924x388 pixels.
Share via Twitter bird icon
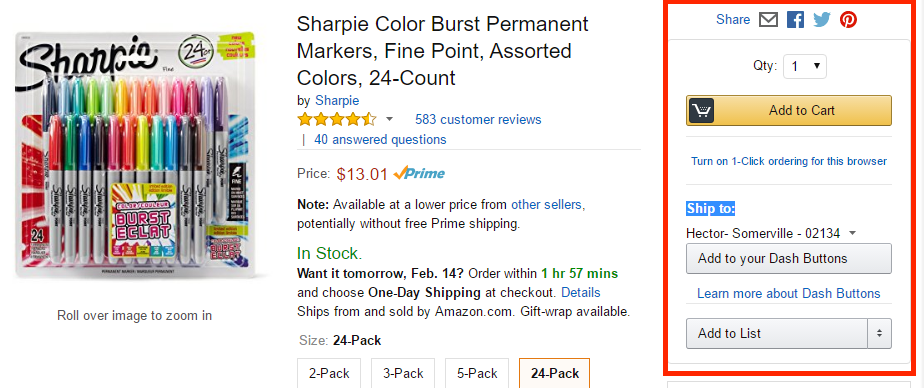tap(821, 20)
